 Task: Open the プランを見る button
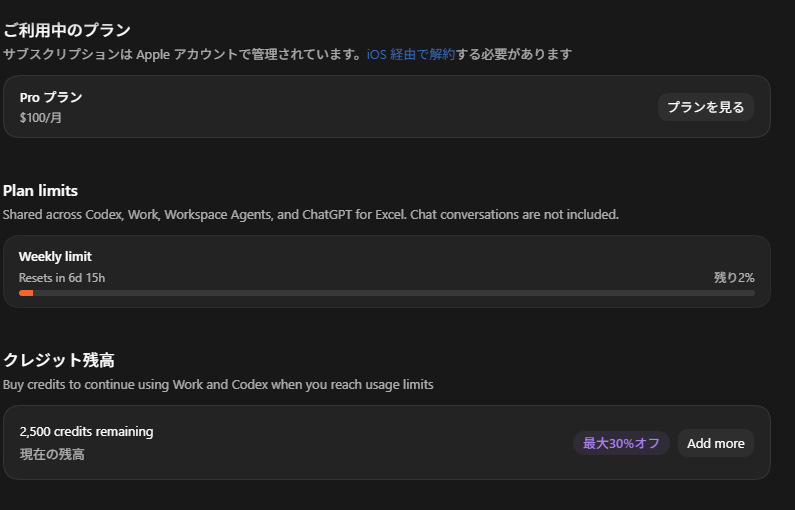point(705,107)
